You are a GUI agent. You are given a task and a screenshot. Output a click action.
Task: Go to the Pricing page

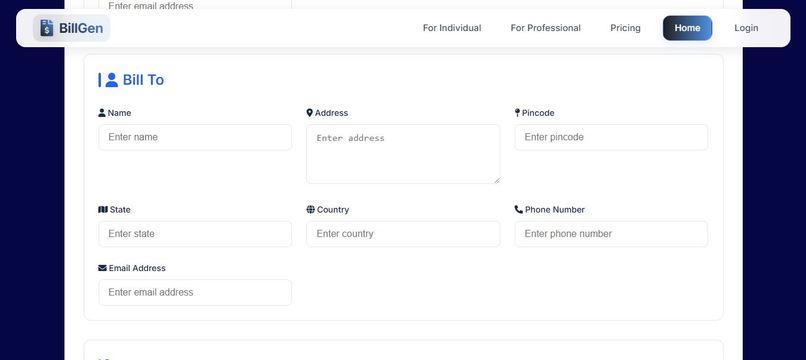tap(625, 28)
